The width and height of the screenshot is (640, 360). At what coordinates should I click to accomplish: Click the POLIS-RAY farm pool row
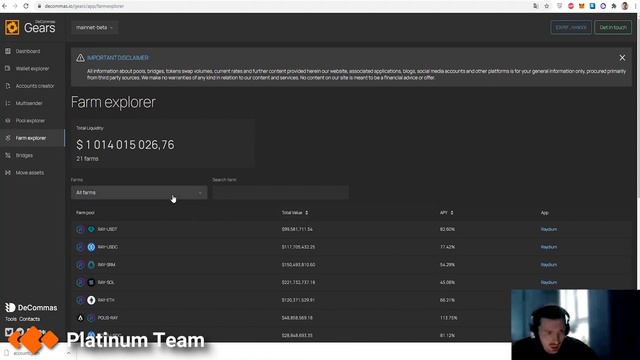291,318
